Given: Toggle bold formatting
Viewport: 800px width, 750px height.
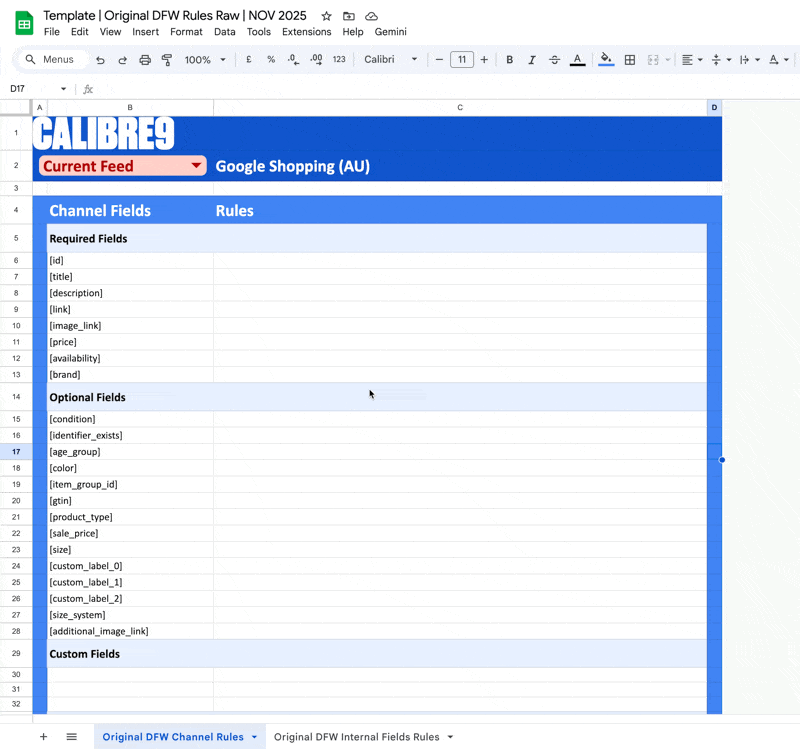Looking at the screenshot, I should coord(509,60).
